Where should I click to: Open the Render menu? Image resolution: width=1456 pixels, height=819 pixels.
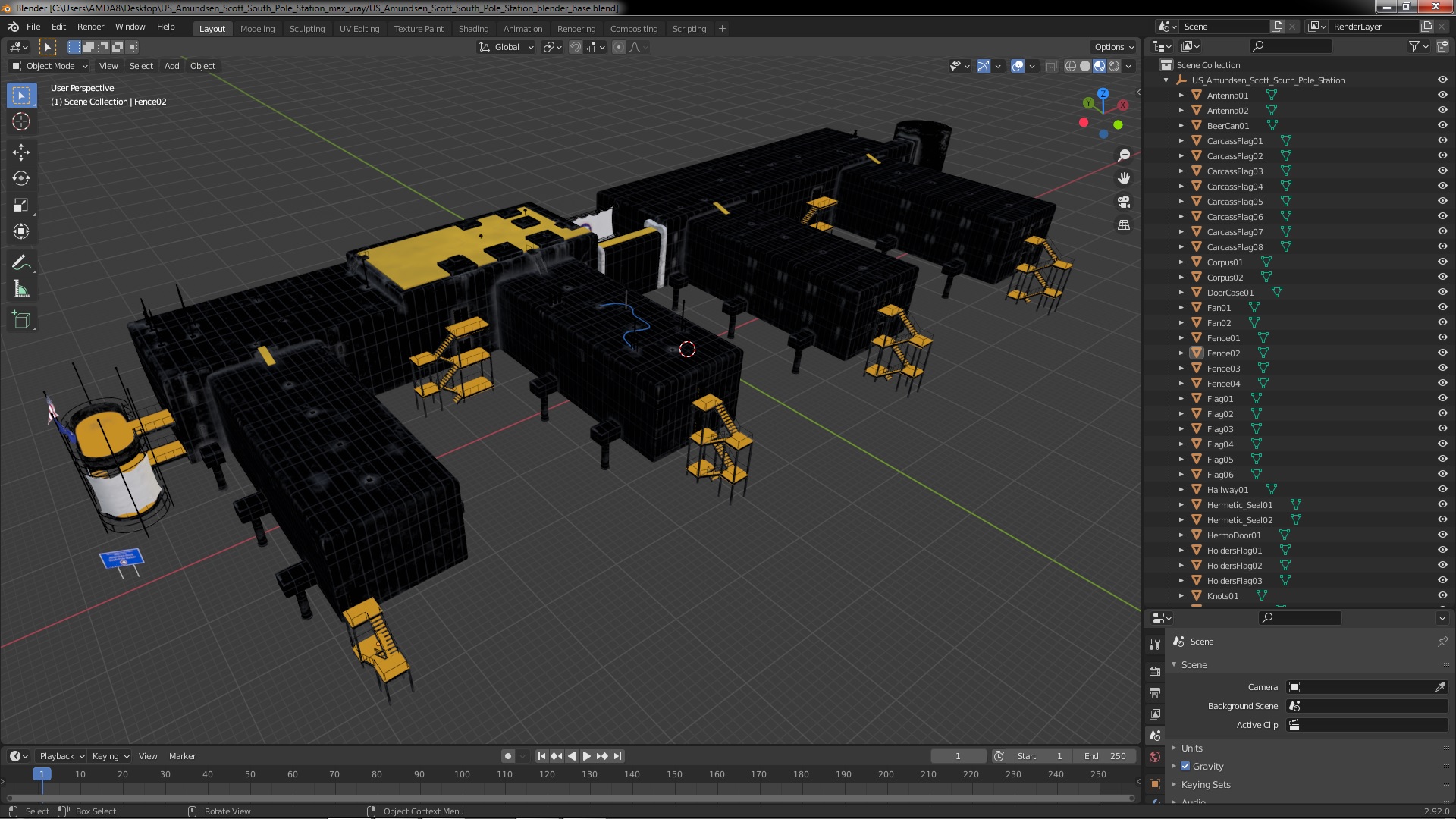coord(90,27)
